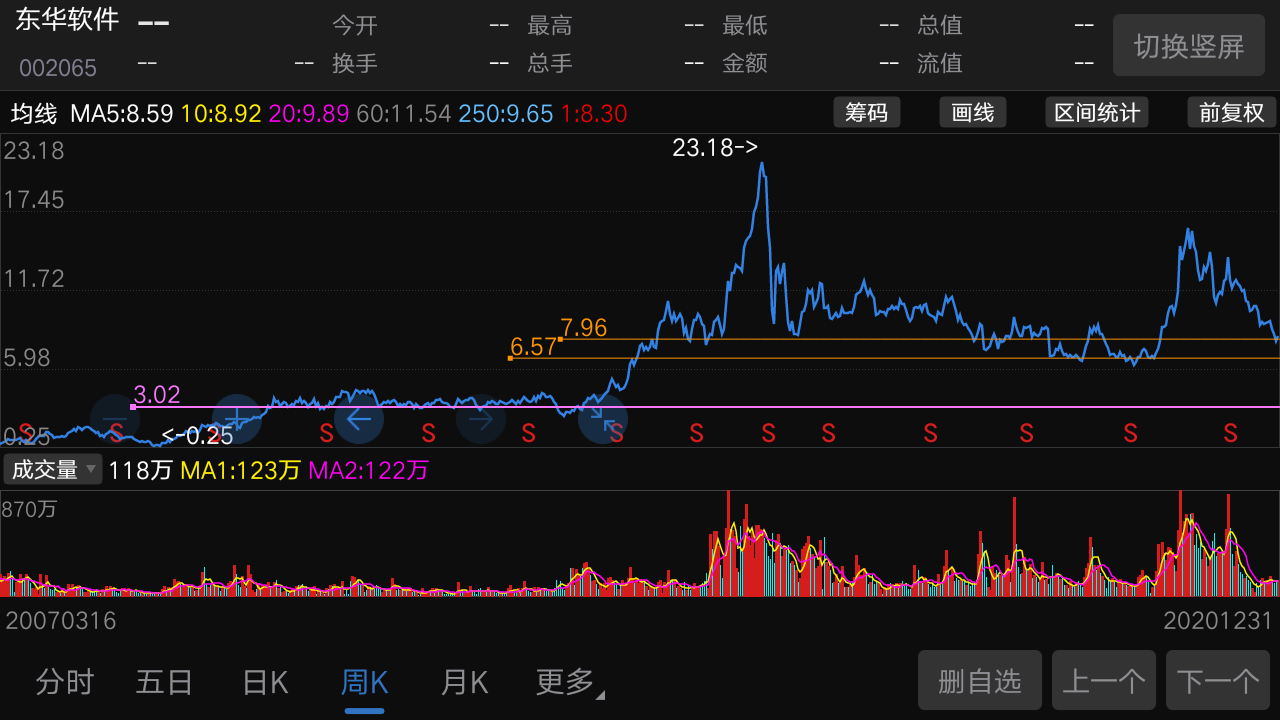Click the 总手 total volume label
This screenshot has height=720, width=1280.
[550, 63]
